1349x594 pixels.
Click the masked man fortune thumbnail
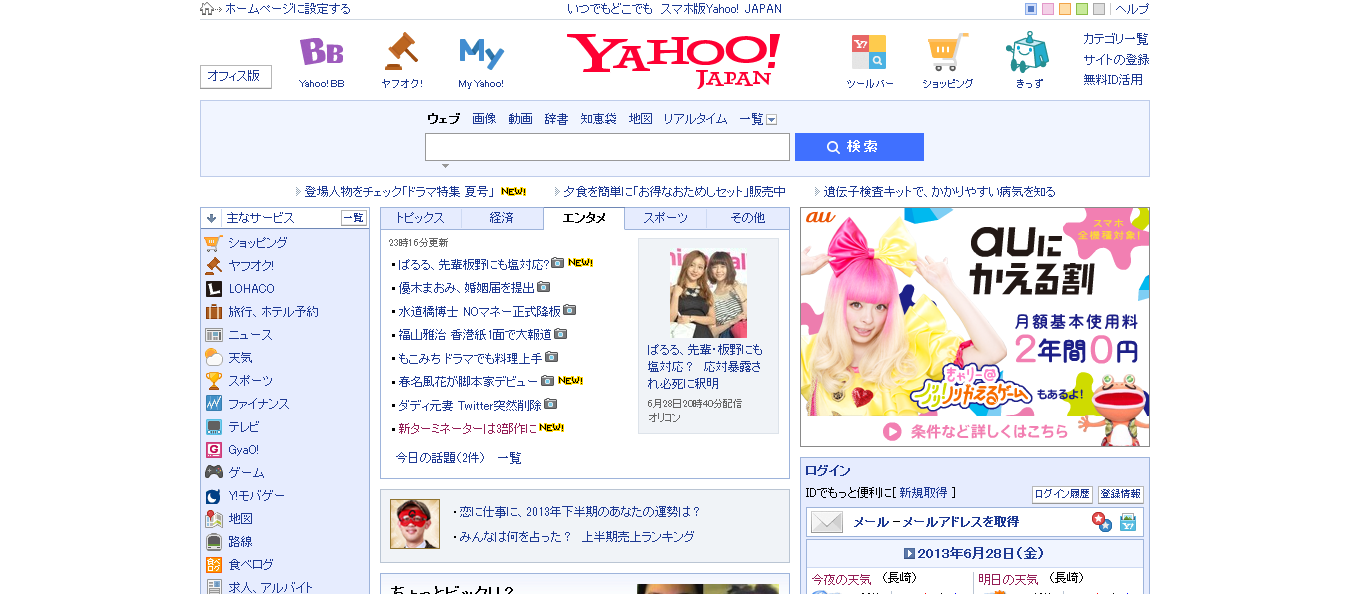pos(415,524)
